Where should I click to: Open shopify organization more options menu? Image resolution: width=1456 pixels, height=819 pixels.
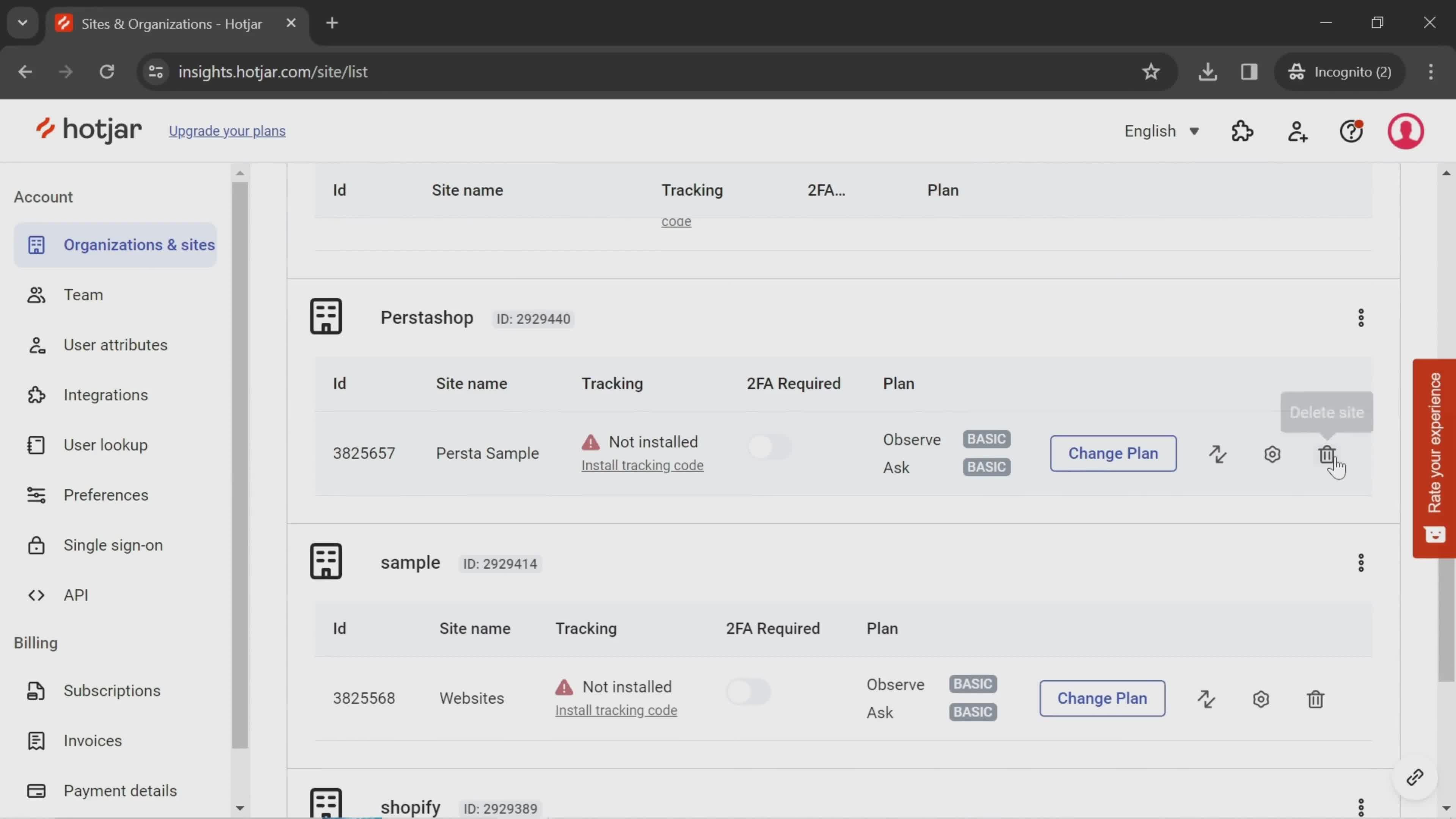[x=1360, y=807]
